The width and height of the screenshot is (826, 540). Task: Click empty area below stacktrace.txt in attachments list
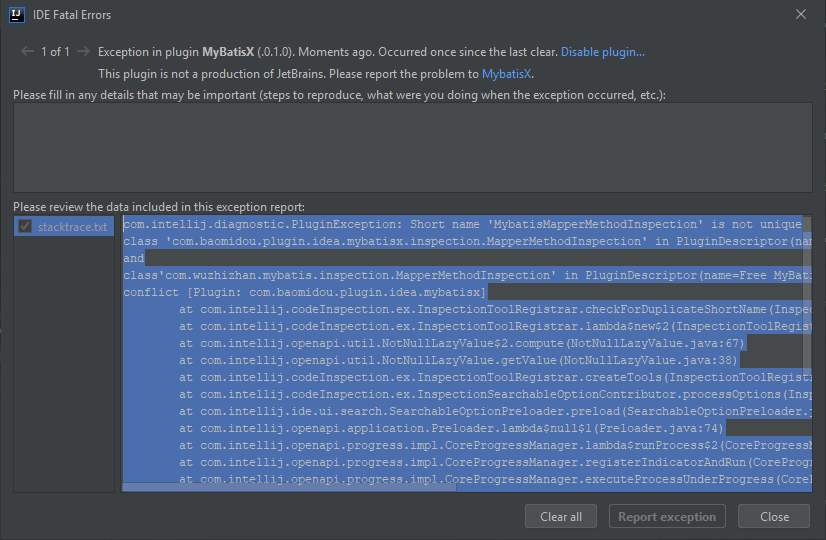(64, 364)
